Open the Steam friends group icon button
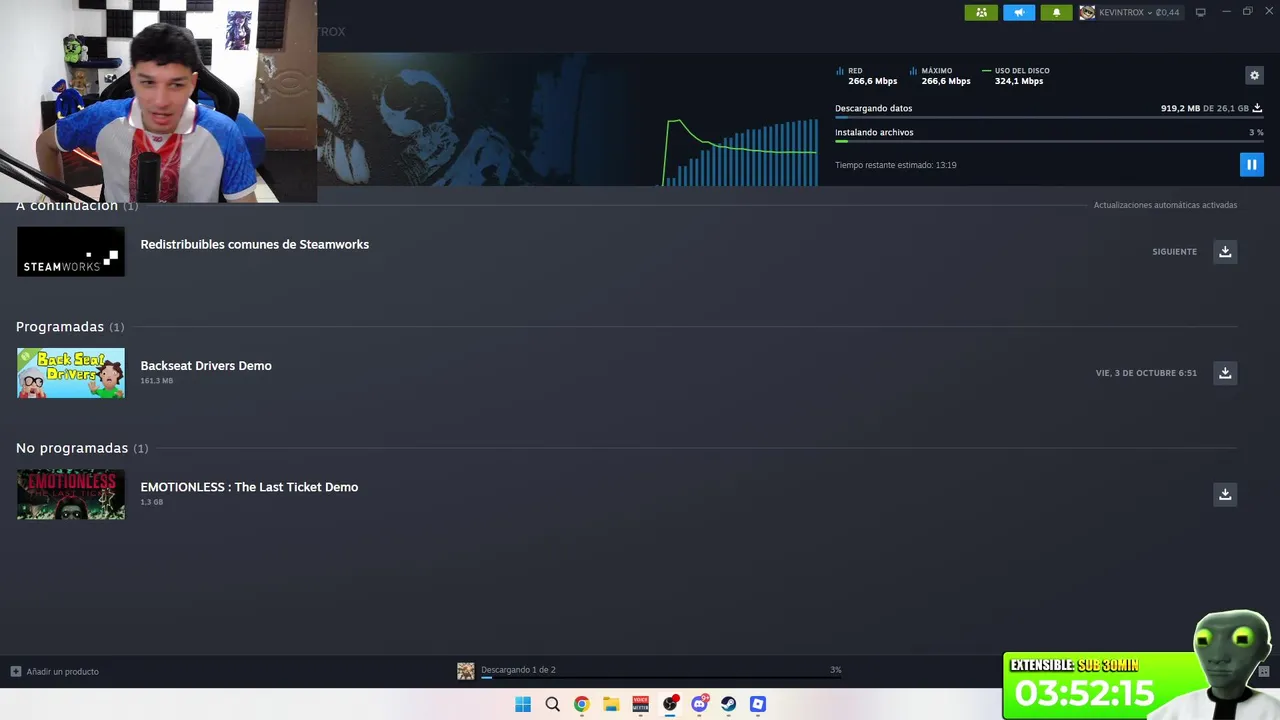The height and width of the screenshot is (720, 1280). click(x=981, y=12)
